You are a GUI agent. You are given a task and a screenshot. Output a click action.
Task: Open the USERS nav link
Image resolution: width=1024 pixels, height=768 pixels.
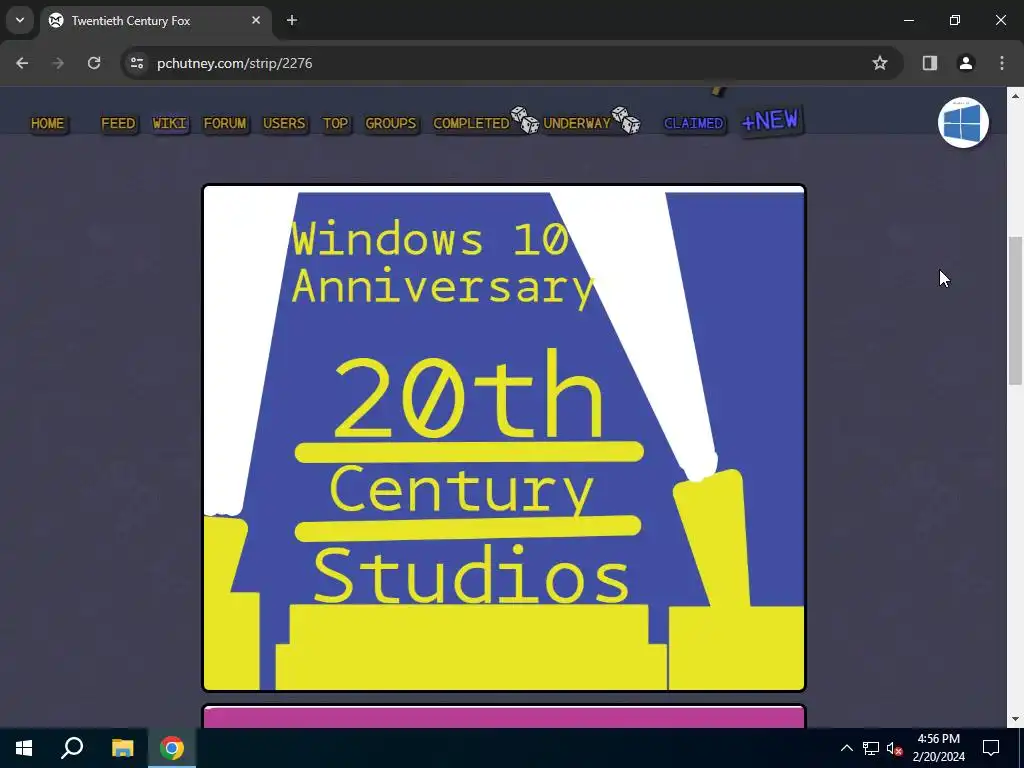click(284, 123)
